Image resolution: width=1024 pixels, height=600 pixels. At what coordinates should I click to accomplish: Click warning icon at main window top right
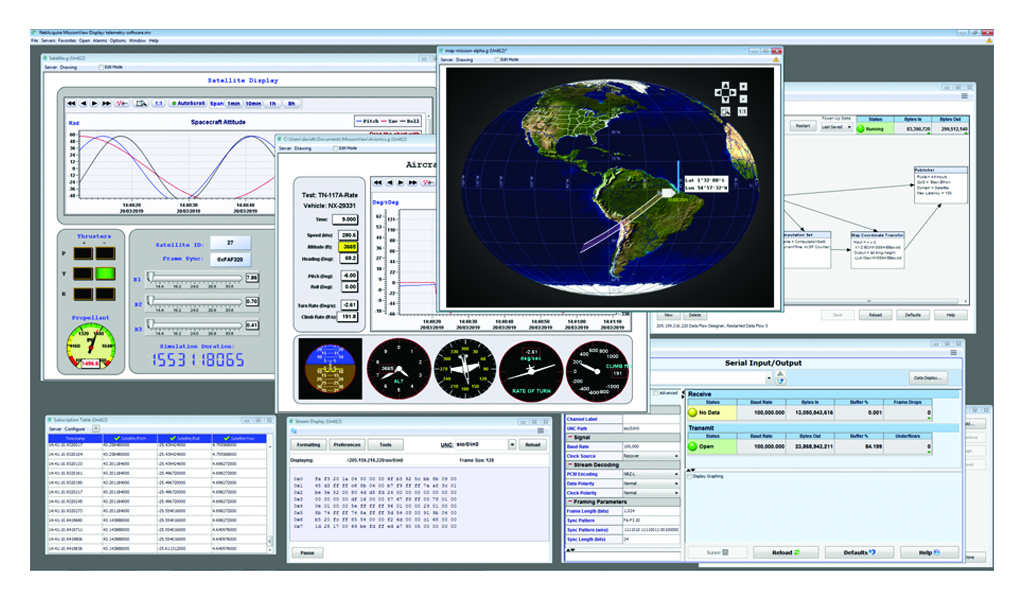[989, 40]
